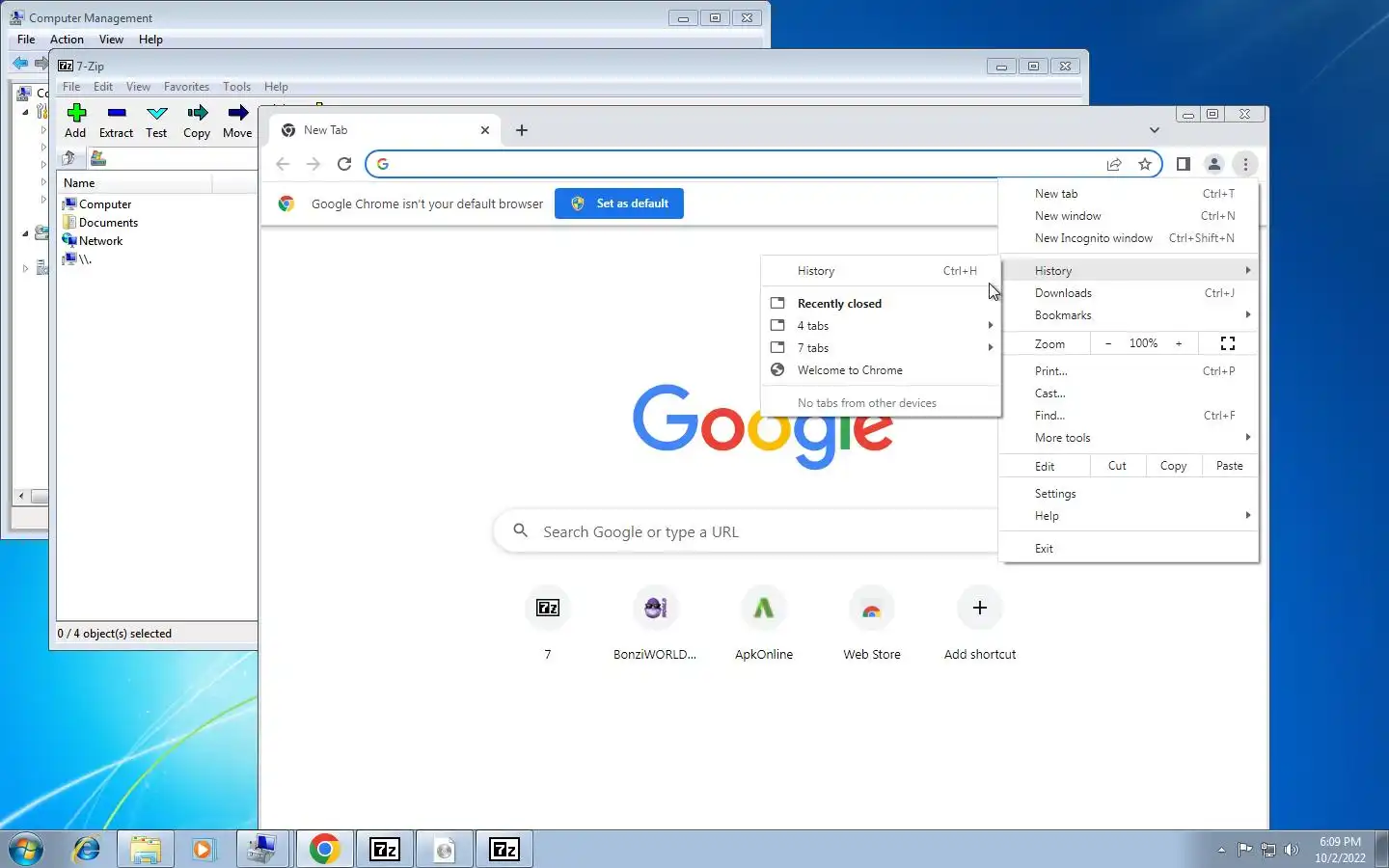1389x868 pixels.
Task: Increase zoom with the plus button
Action: [1179, 343]
